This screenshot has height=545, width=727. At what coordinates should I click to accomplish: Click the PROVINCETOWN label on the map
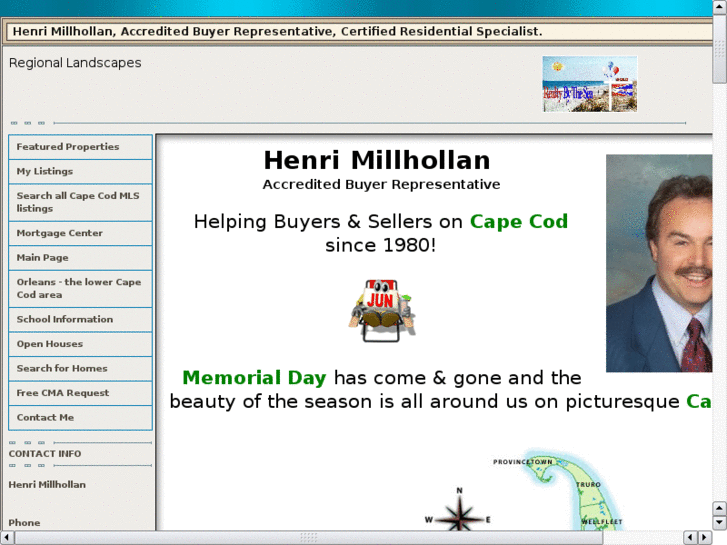coord(523,462)
